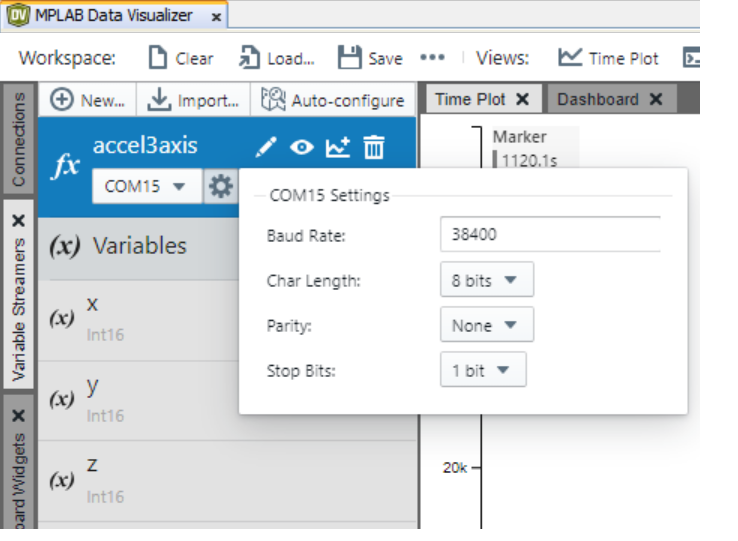Screen dimensions: 738x541
Task: Delete accel3axis streamer with trash icon
Action: pyautogui.click(x=374, y=147)
